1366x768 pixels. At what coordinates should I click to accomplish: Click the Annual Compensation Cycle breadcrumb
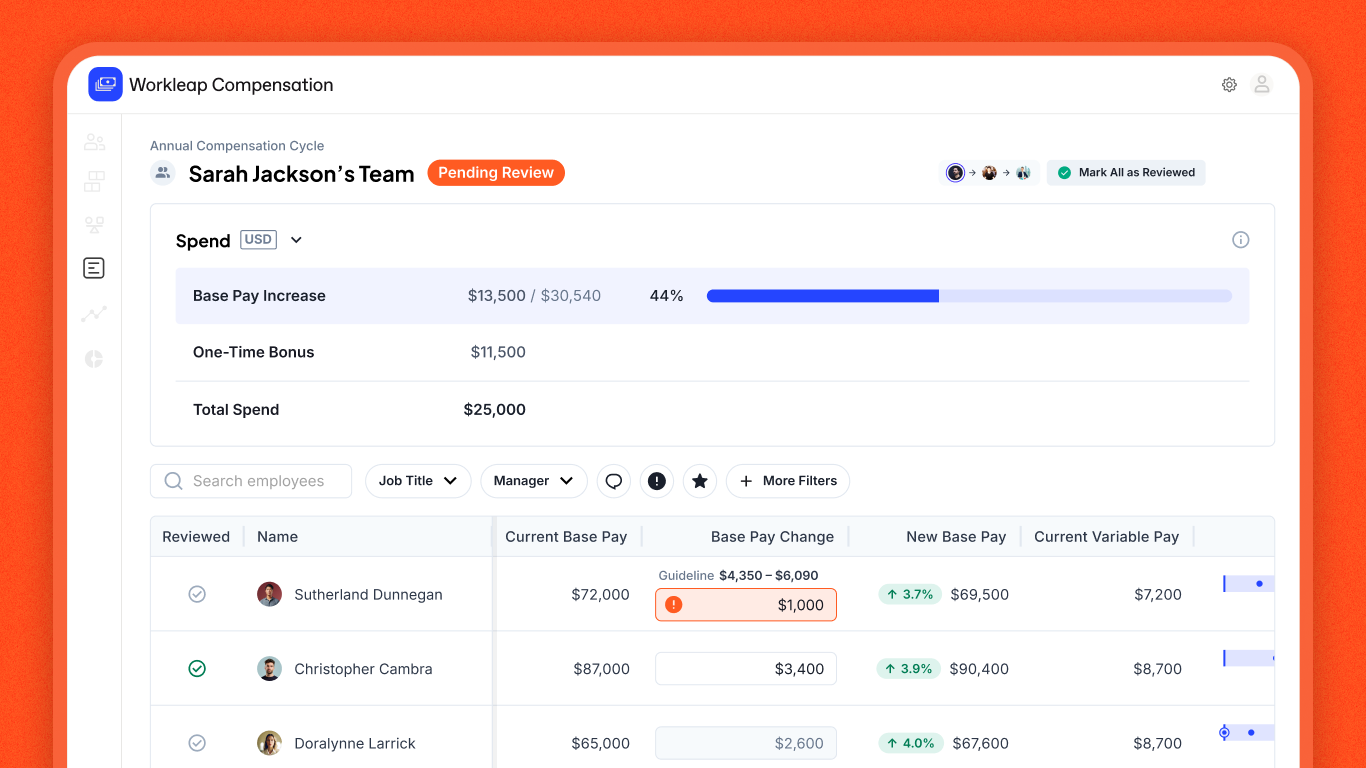point(237,146)
